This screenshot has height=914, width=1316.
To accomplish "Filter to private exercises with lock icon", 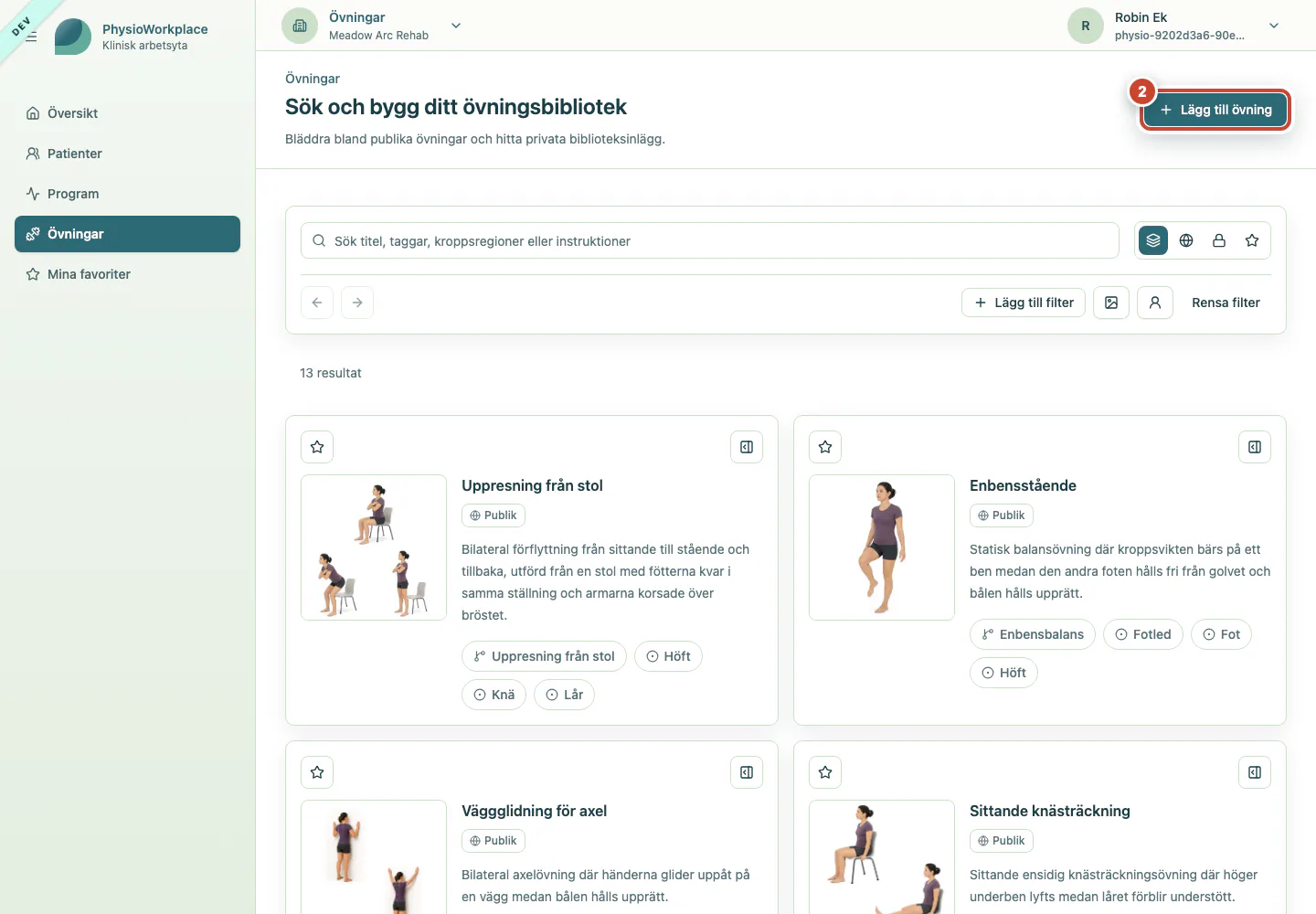I will (x=1219, y=240).
